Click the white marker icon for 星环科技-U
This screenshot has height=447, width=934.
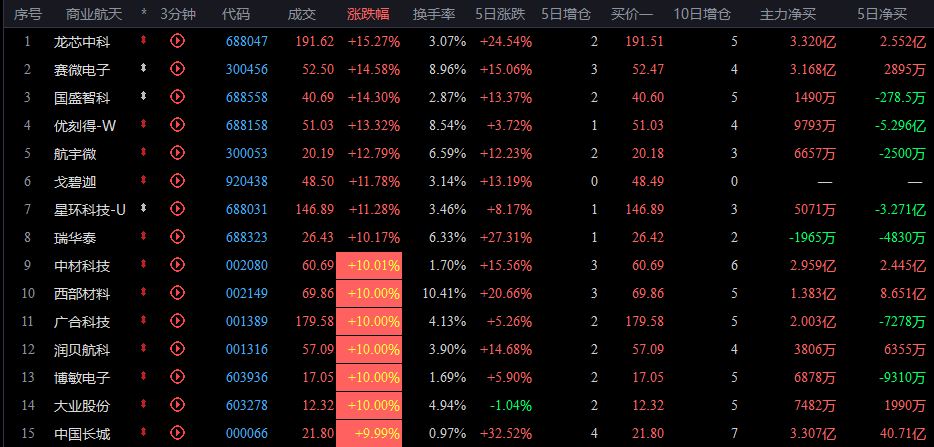(143, 208)
